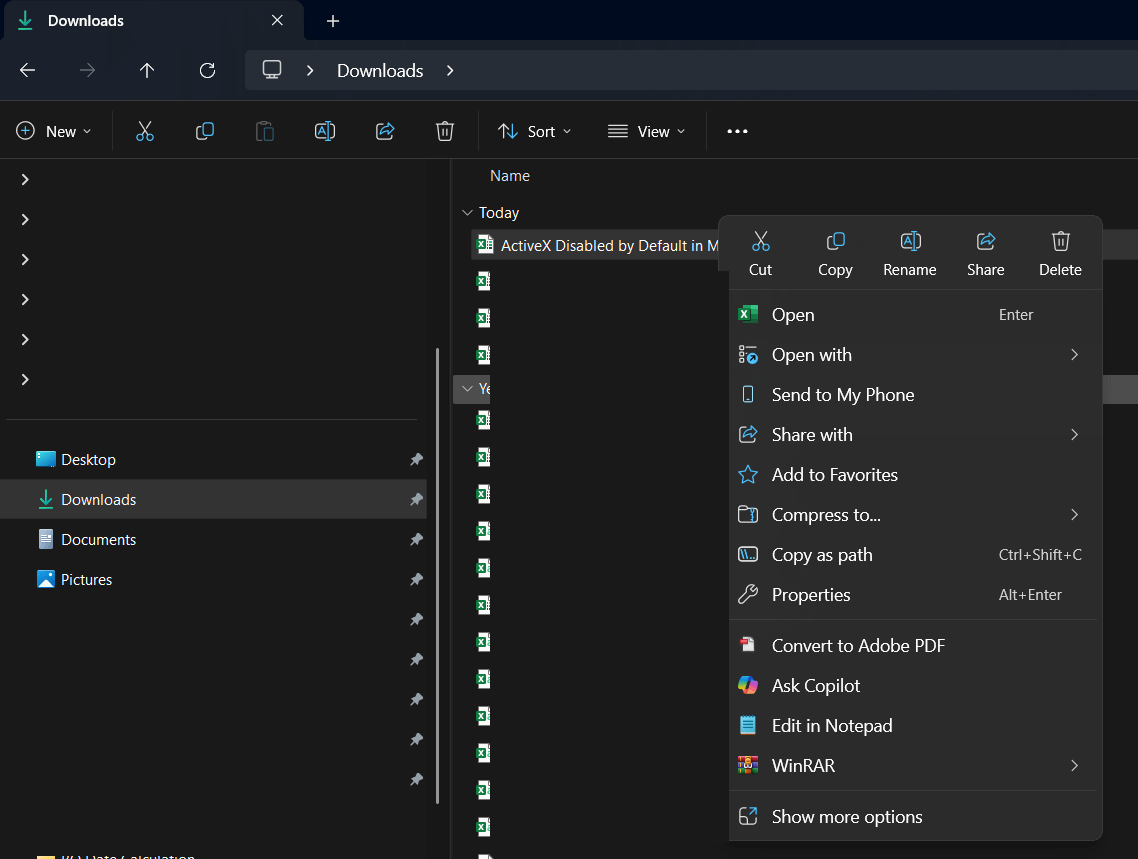Expand WinRAR submenu arrow
1138x859 pixels.
click(x=1074, y=765)
